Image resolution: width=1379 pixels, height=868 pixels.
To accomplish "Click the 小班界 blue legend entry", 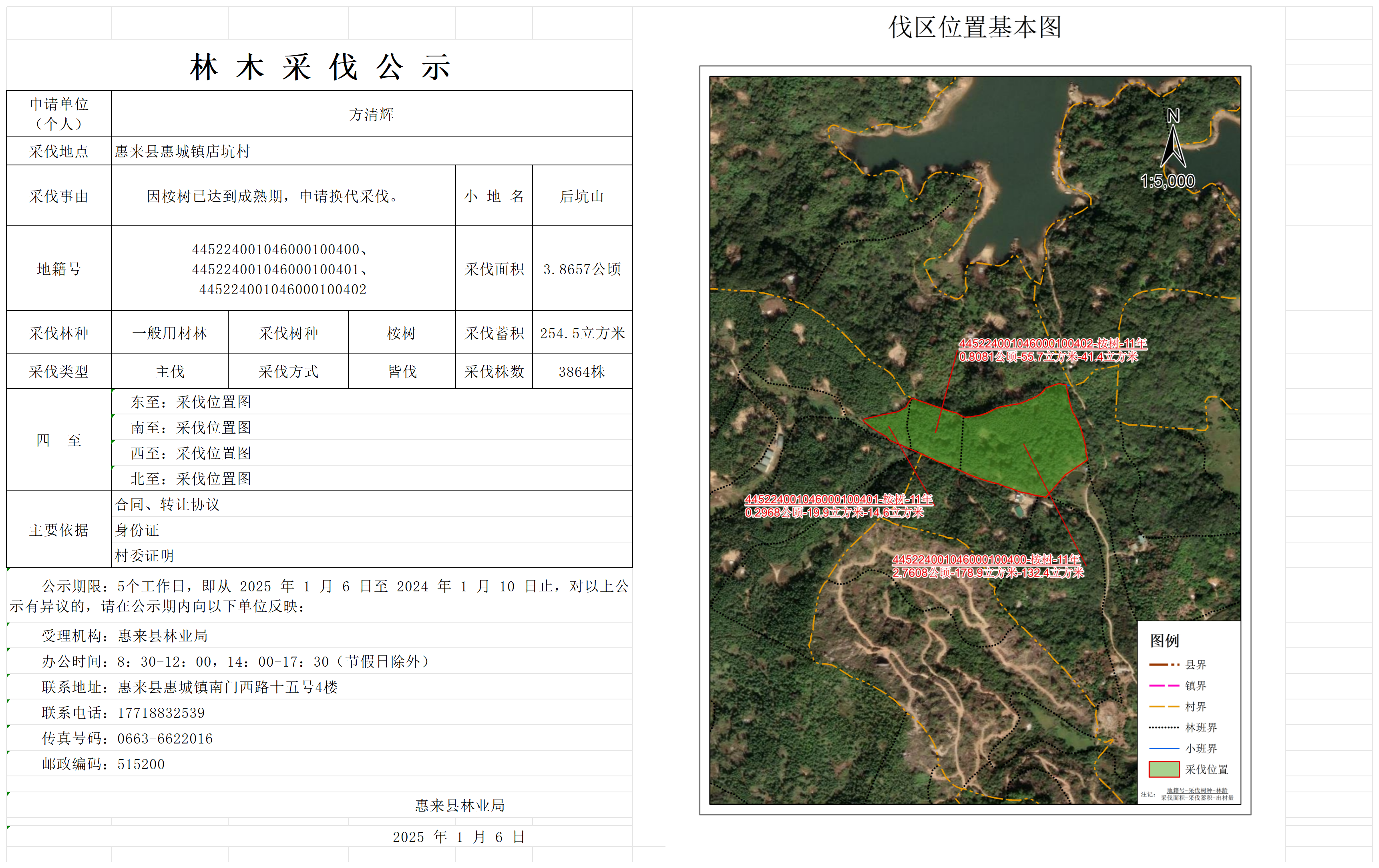I will 1183,748.
